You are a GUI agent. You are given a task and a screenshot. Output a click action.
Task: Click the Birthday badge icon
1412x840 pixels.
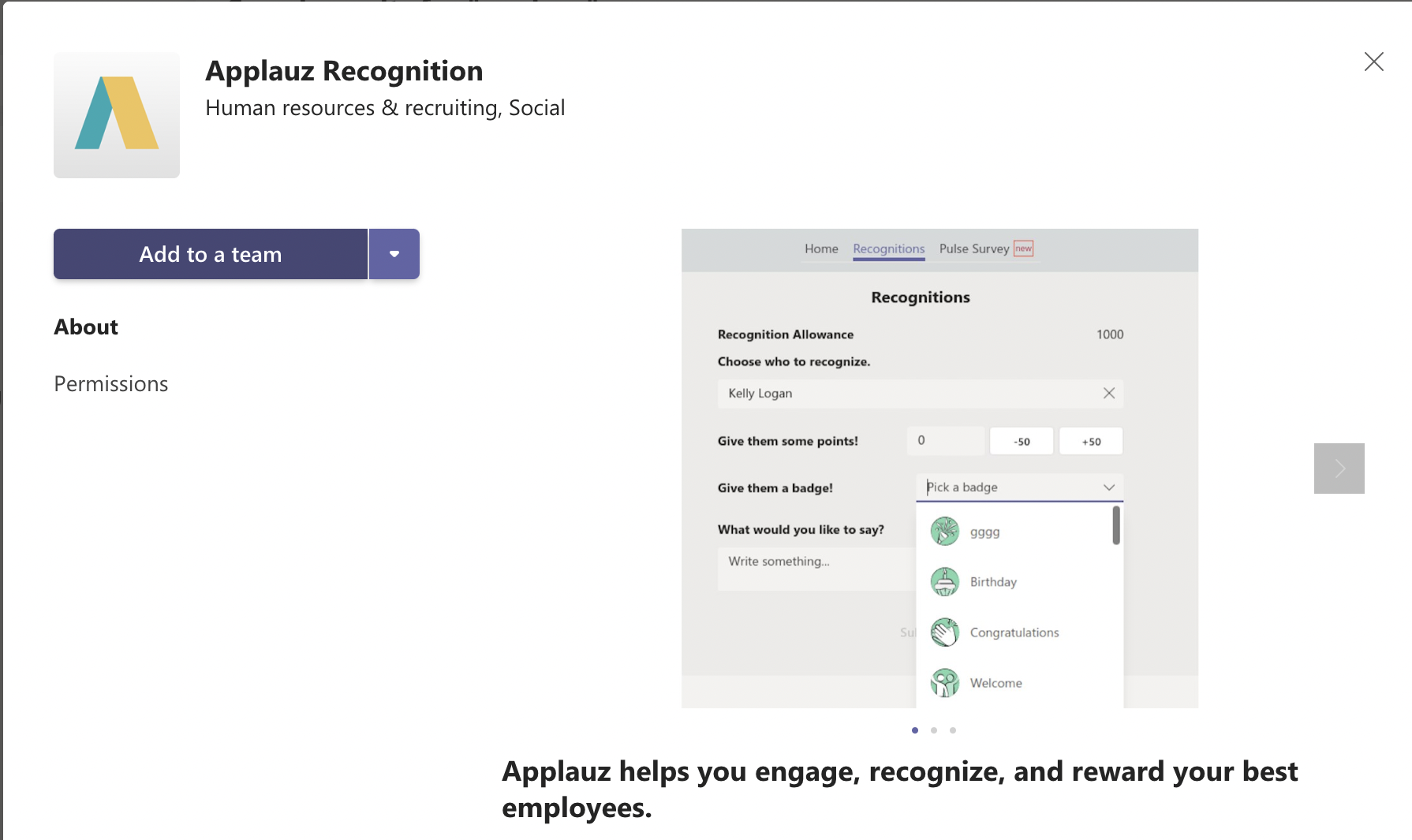point(944,582)
